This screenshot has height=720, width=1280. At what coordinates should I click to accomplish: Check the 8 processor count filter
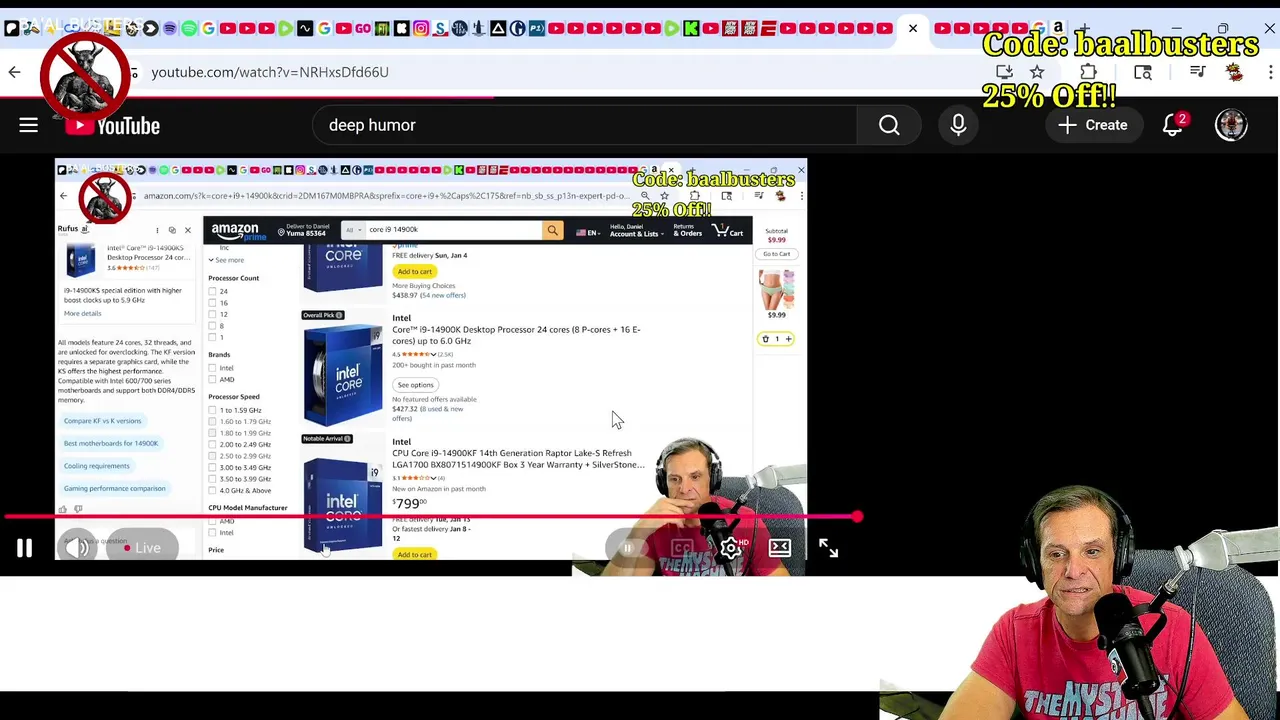tap(212, 326)
